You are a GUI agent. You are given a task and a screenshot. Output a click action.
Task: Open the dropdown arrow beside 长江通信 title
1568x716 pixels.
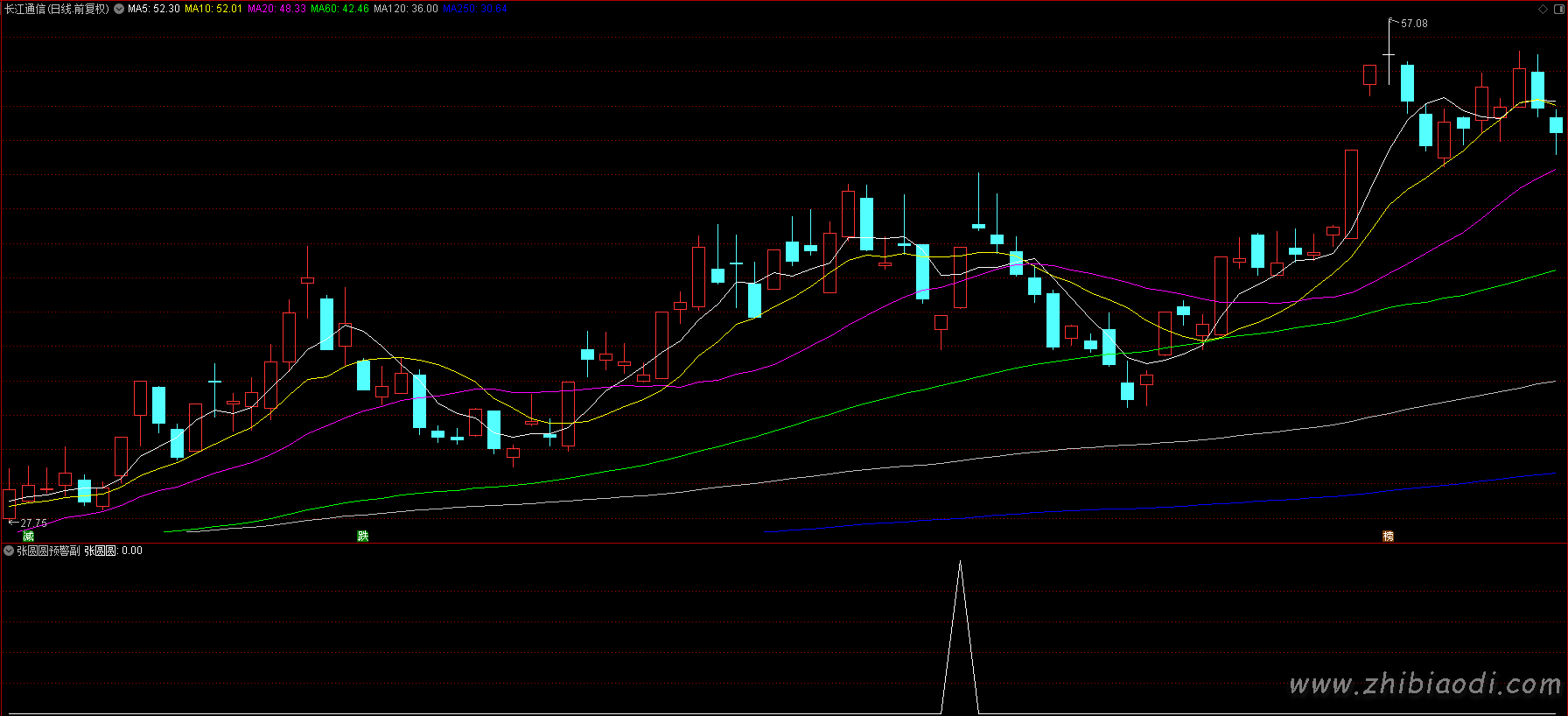click(x=119, y=9)
